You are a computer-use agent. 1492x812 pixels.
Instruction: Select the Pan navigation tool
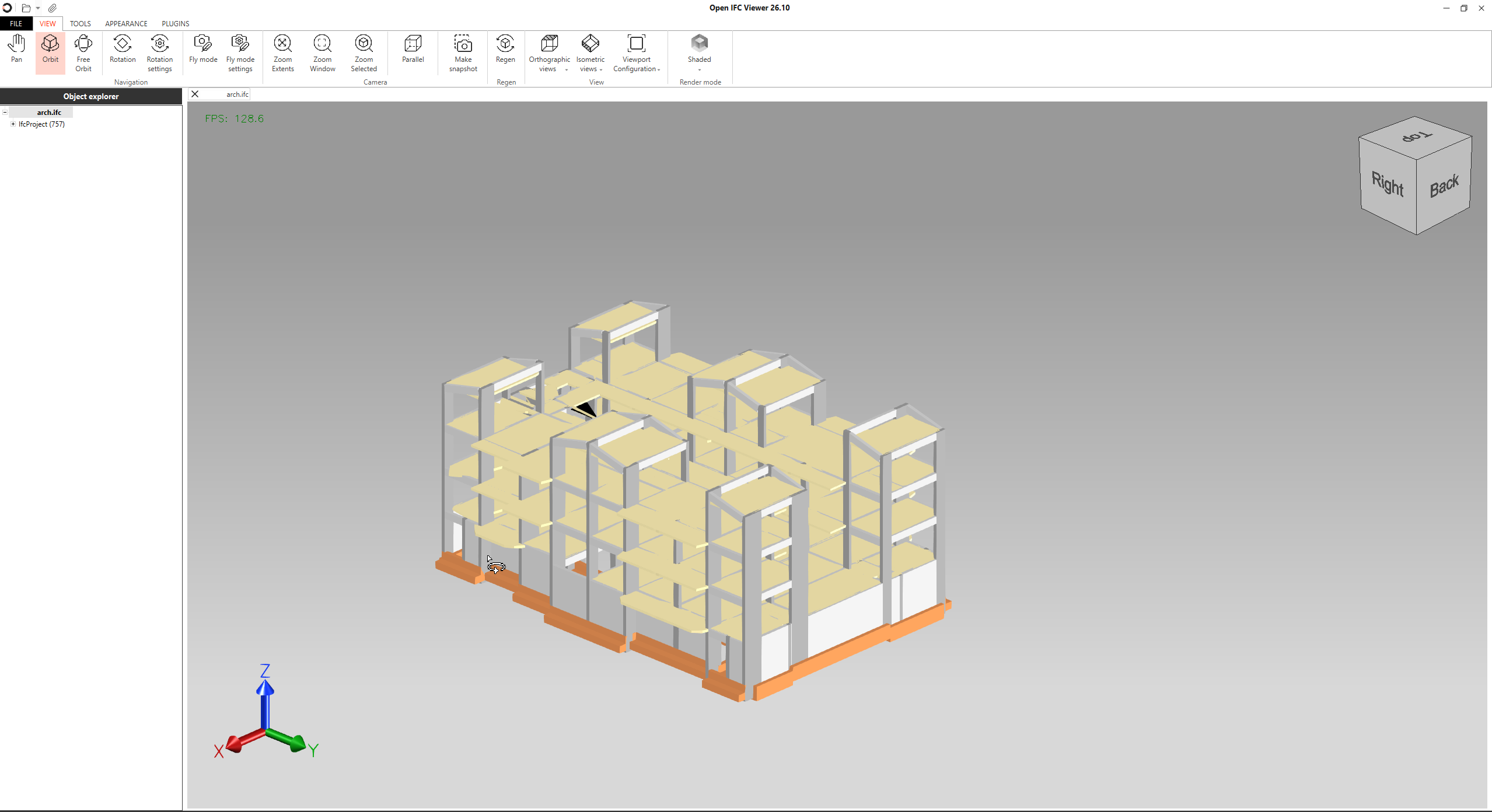tap(16, 52)
